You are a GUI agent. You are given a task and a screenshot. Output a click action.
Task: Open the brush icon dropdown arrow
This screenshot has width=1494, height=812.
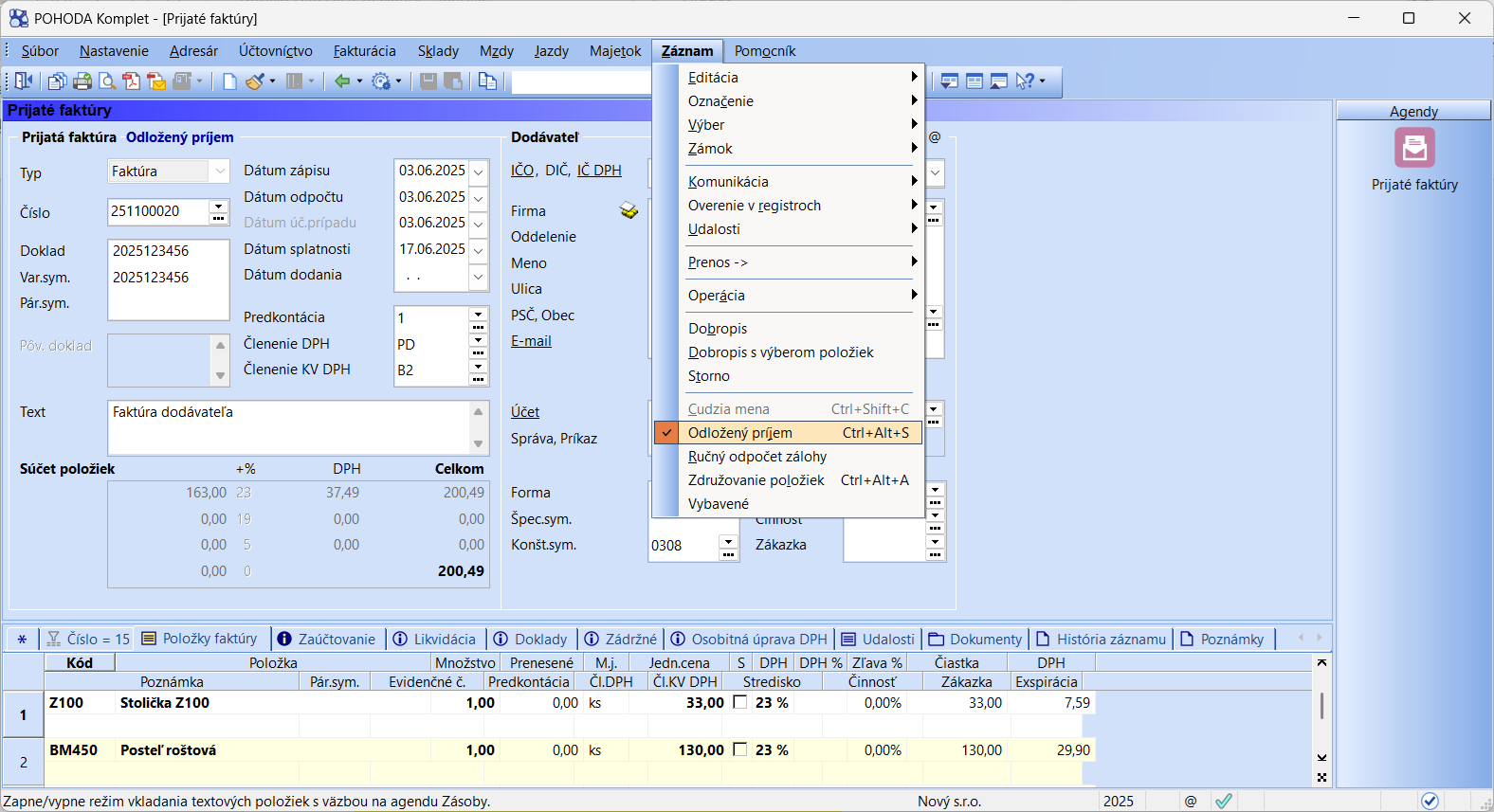coord(272,81)
